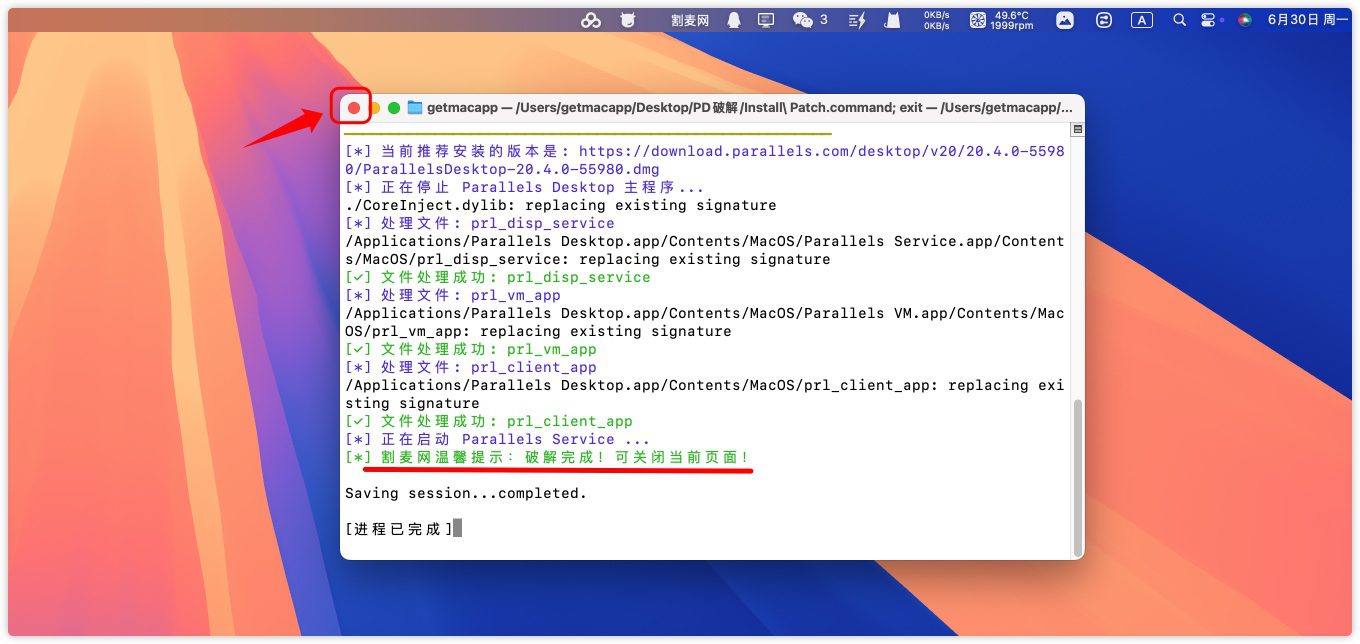Switch input method via the A icon
This screenshot has width=1360, height=644.
[x=1141, y=20]
